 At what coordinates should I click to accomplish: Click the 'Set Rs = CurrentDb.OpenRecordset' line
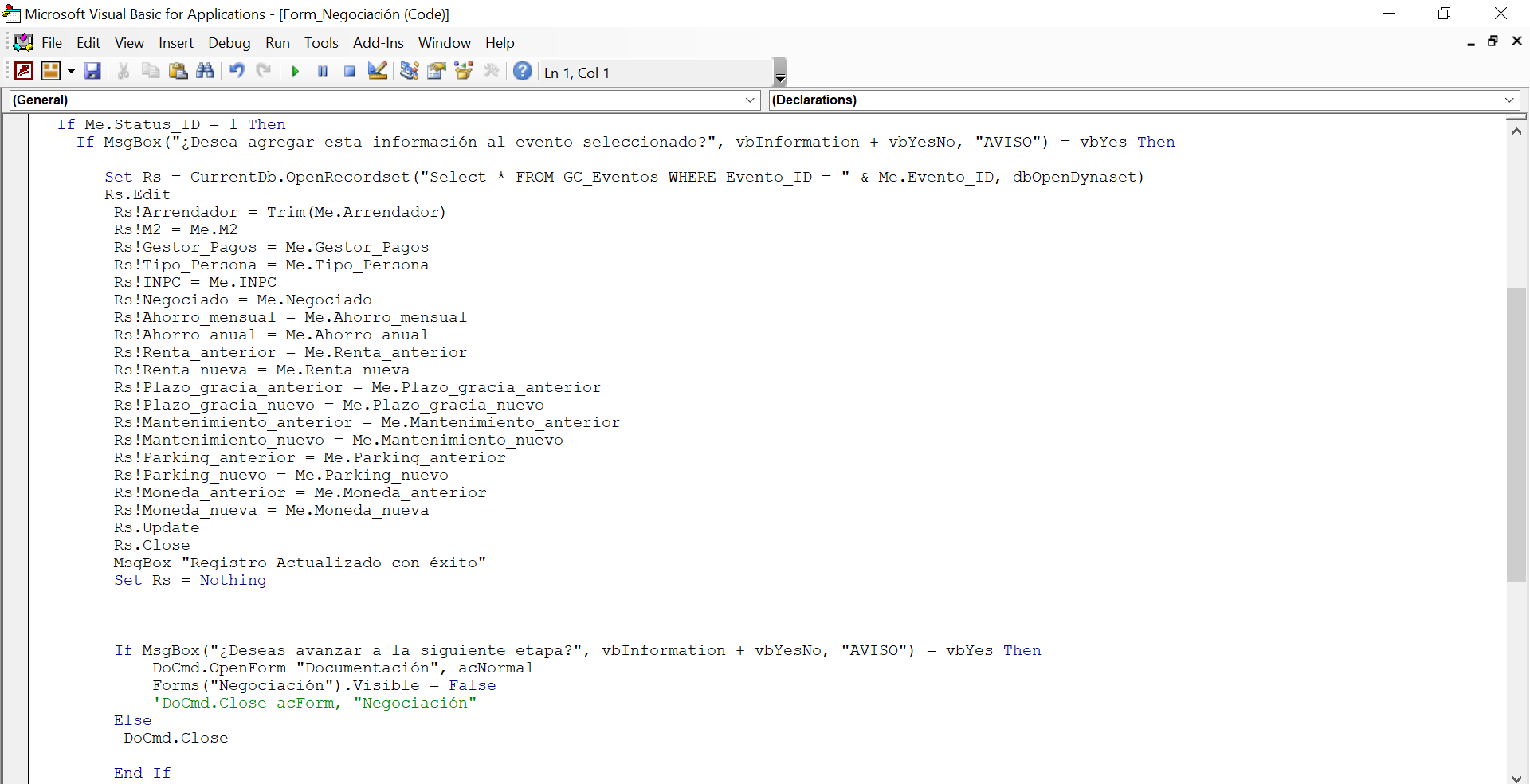point(624,177)
